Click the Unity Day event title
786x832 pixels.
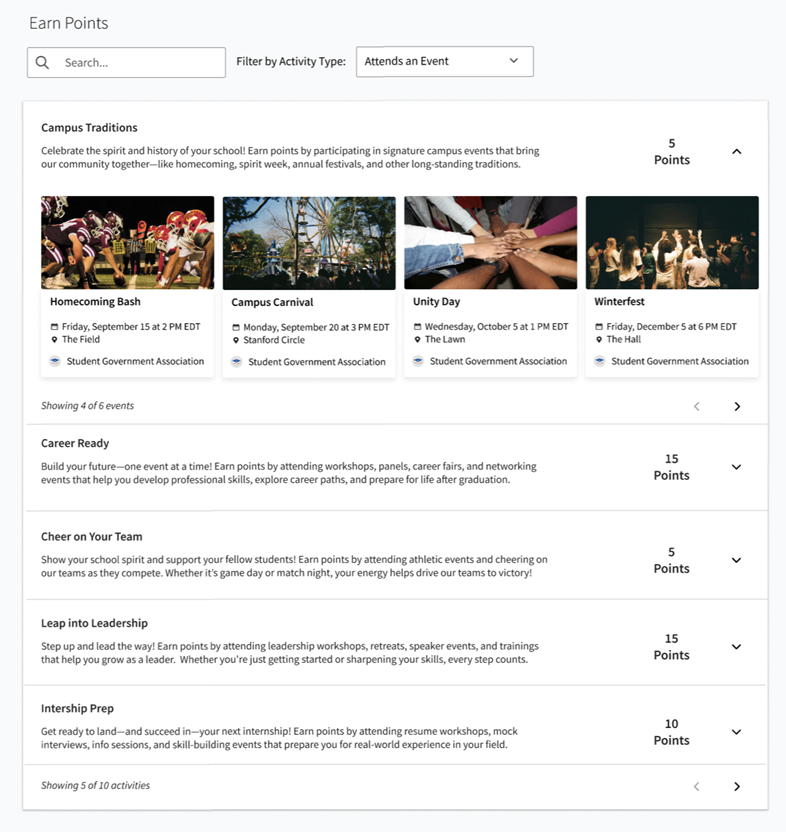pos(436,301)
